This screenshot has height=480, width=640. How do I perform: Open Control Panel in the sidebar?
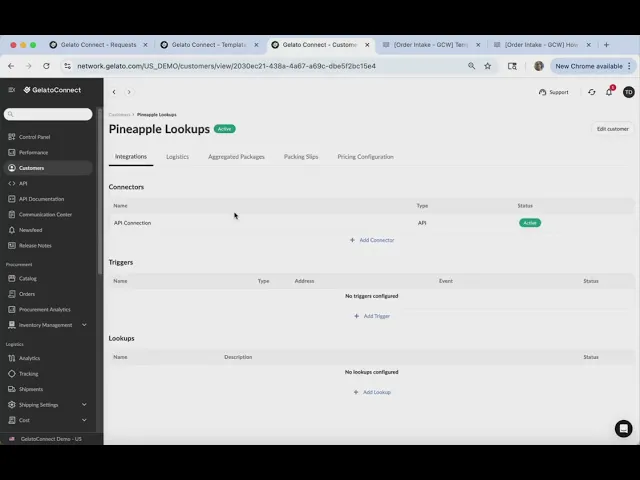click(x=34, y=137)
